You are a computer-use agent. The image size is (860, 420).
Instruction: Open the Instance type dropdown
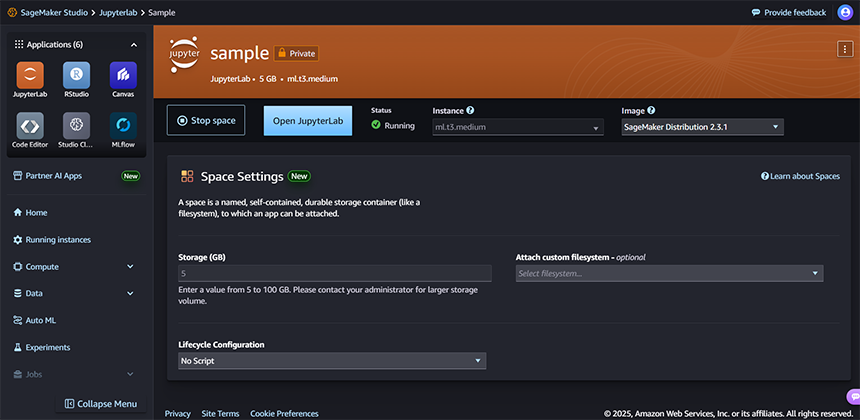pyautogui.click(x=518, y=127)
